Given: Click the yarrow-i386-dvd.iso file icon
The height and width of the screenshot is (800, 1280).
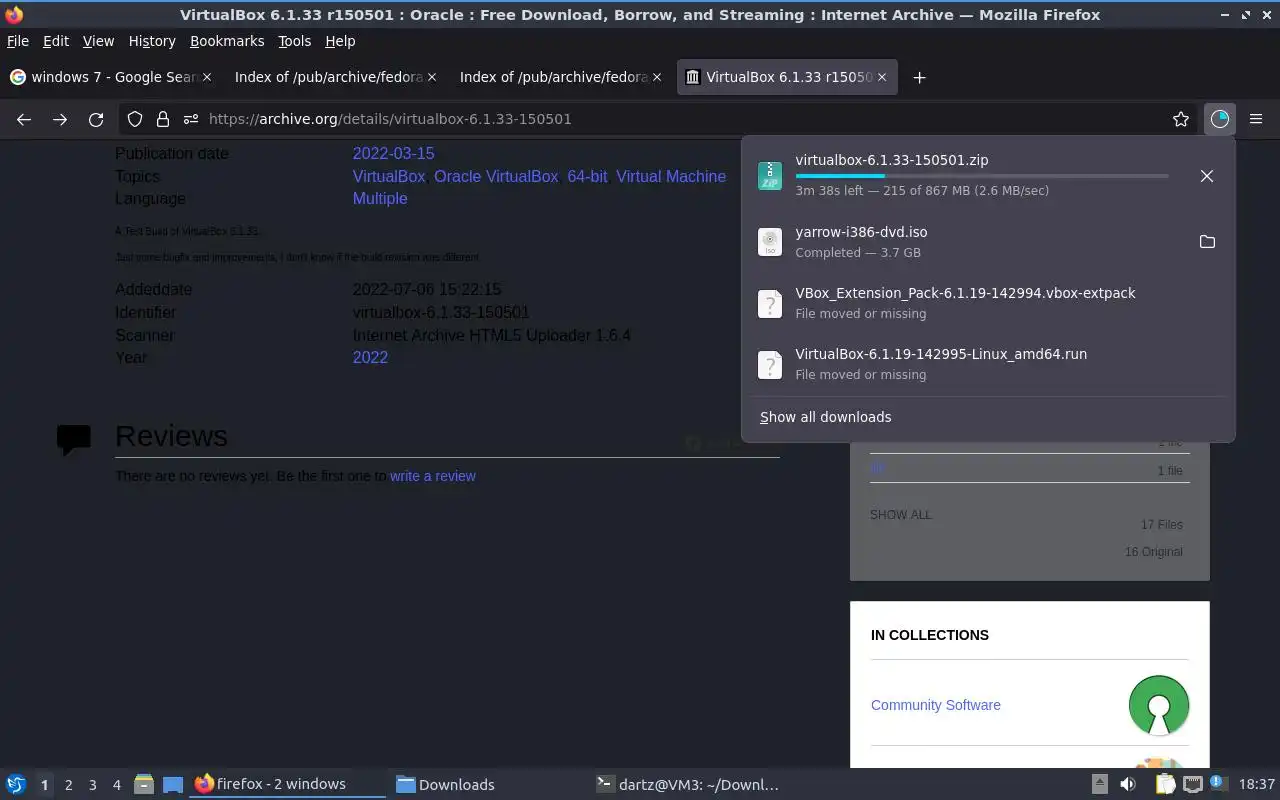Looking at the screenshot, I should tap(769, 242).
